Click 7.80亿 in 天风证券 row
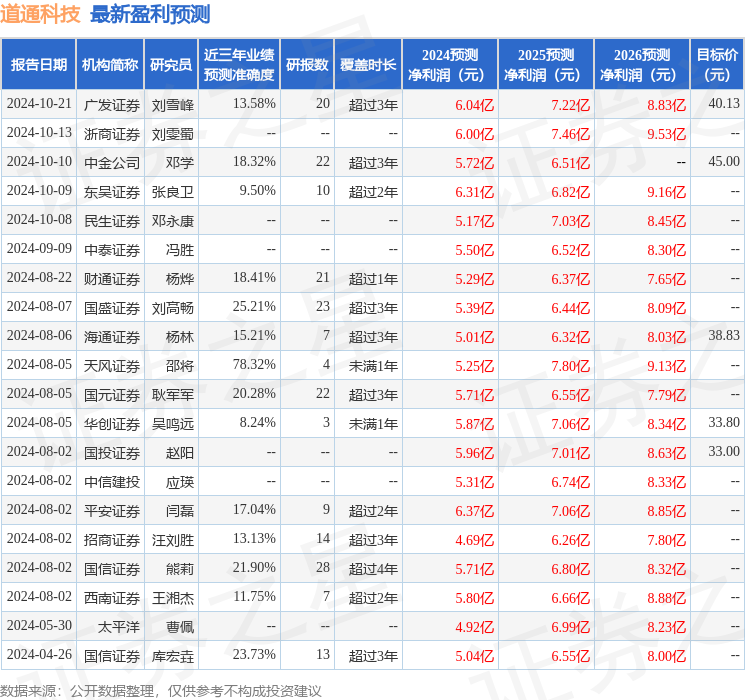745x700 pixels. click(x=571, y=366)
